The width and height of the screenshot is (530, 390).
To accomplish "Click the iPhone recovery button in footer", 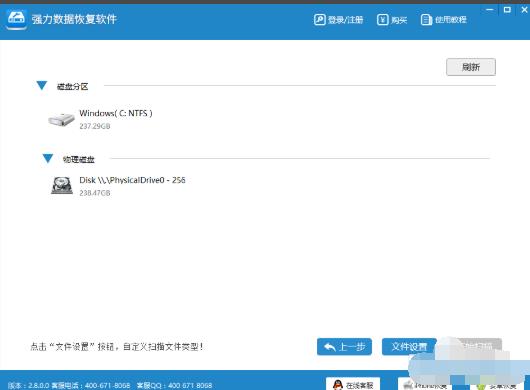I will click(x=425, y=384).
